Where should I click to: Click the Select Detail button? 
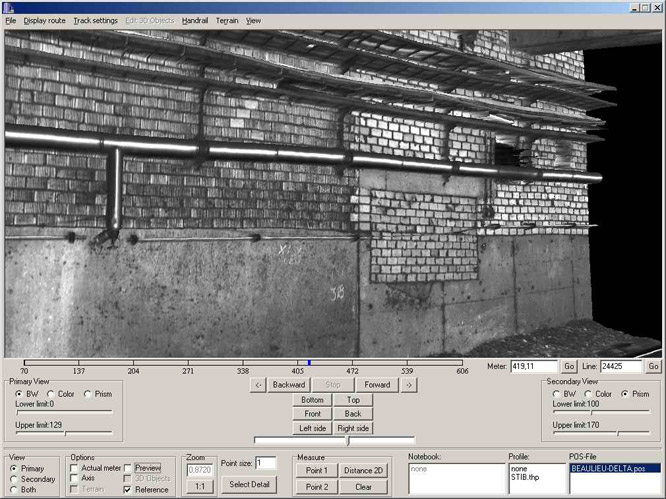pyautogui.click(x=252, y=485)
